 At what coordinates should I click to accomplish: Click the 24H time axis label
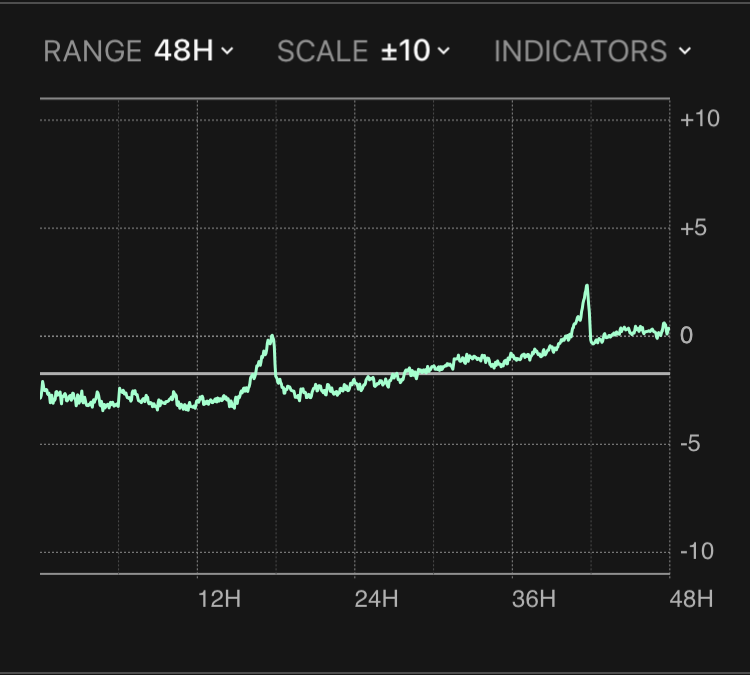tap(377, 600)
